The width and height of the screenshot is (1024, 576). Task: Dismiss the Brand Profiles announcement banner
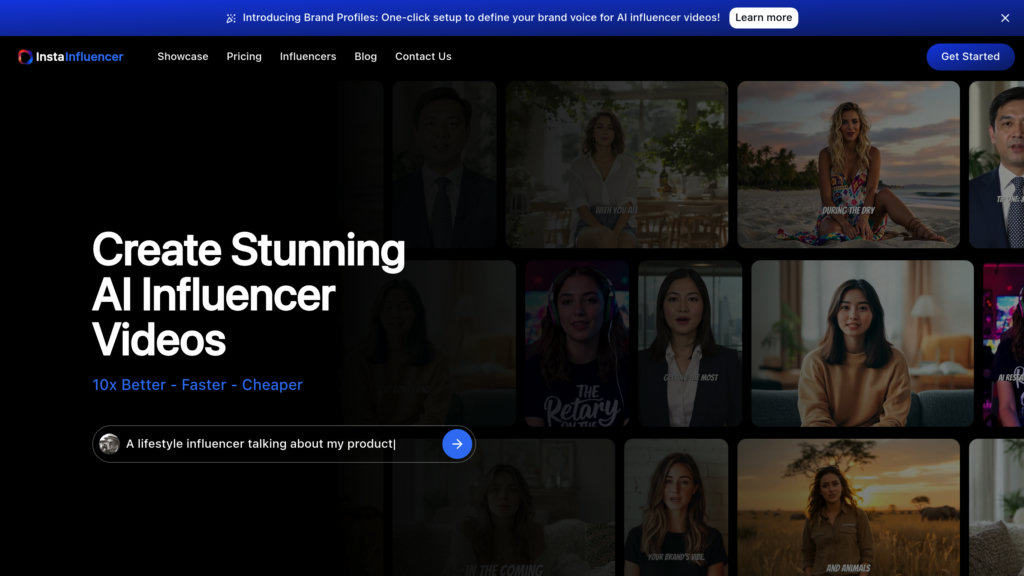point(1005,18)
